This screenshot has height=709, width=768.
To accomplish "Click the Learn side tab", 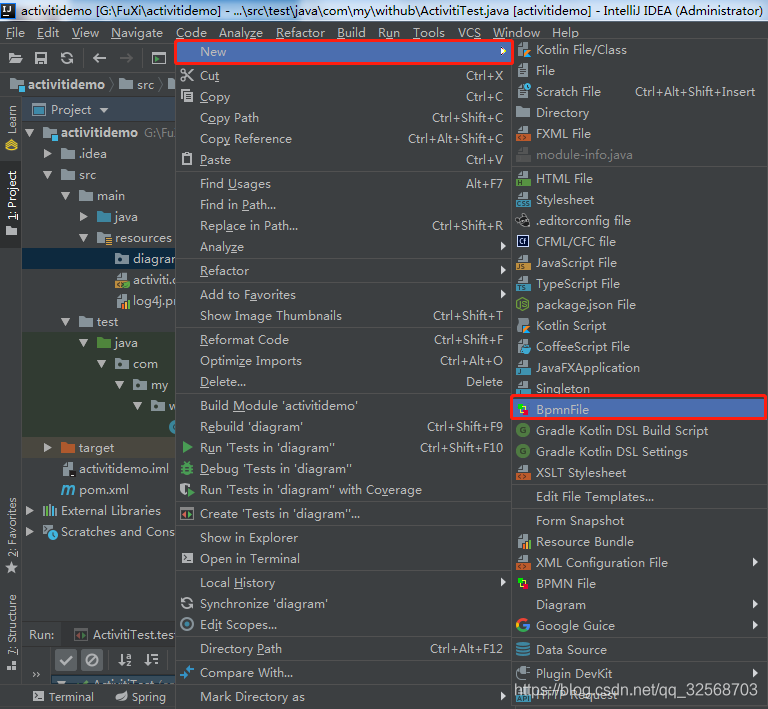I will (12, 128).
